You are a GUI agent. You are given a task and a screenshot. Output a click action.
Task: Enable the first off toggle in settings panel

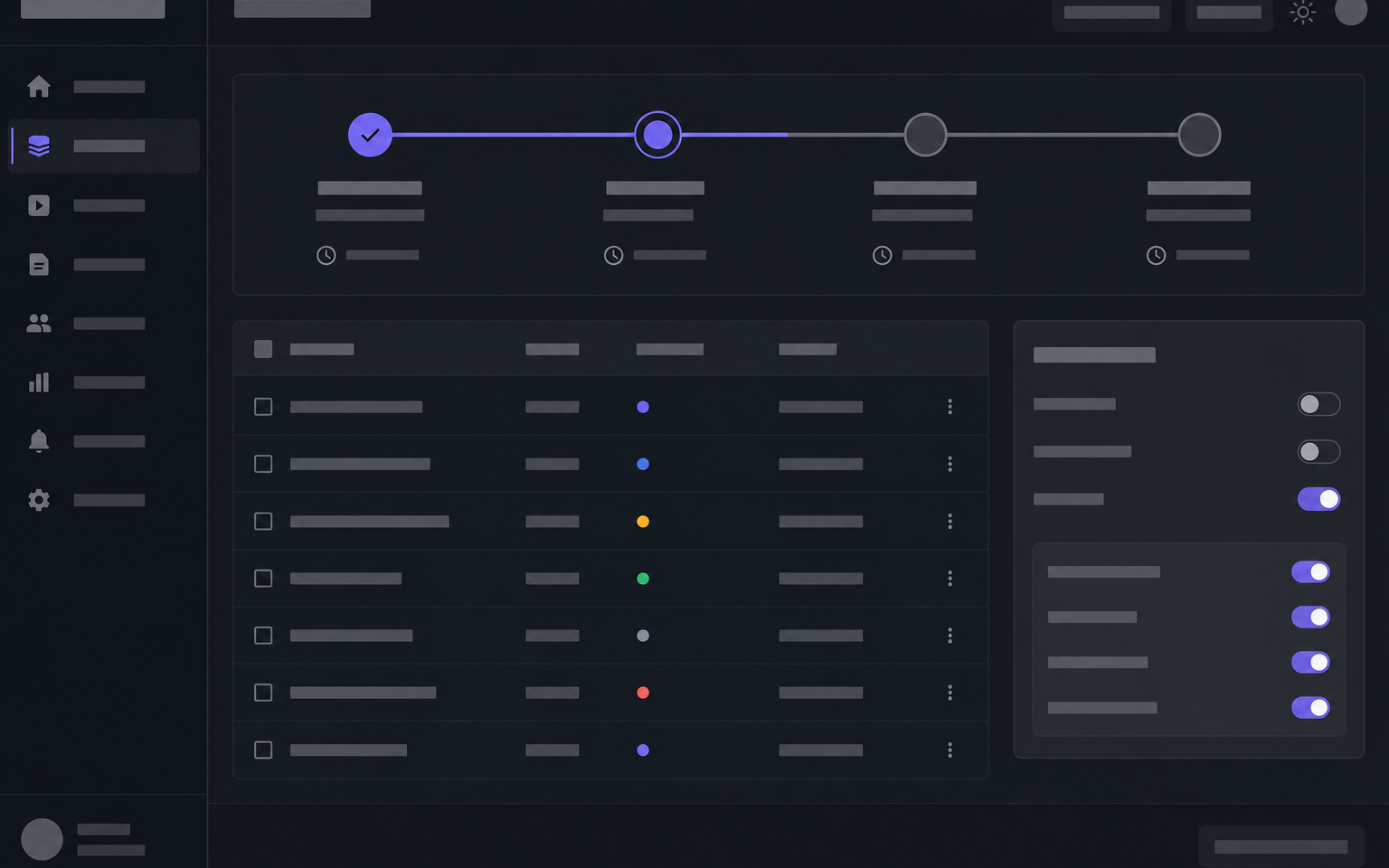coord(1318,404)
